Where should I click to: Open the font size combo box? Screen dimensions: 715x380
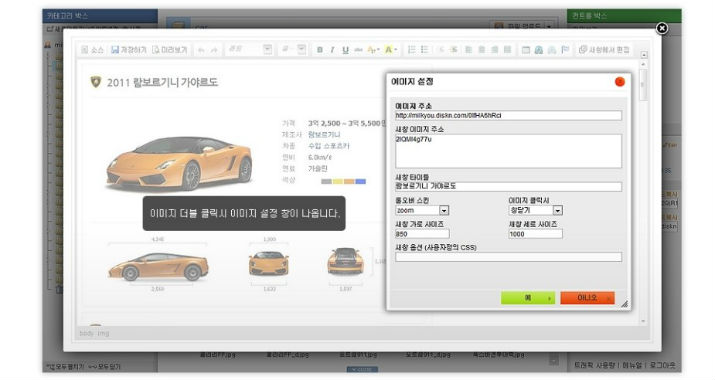[293, 49]
